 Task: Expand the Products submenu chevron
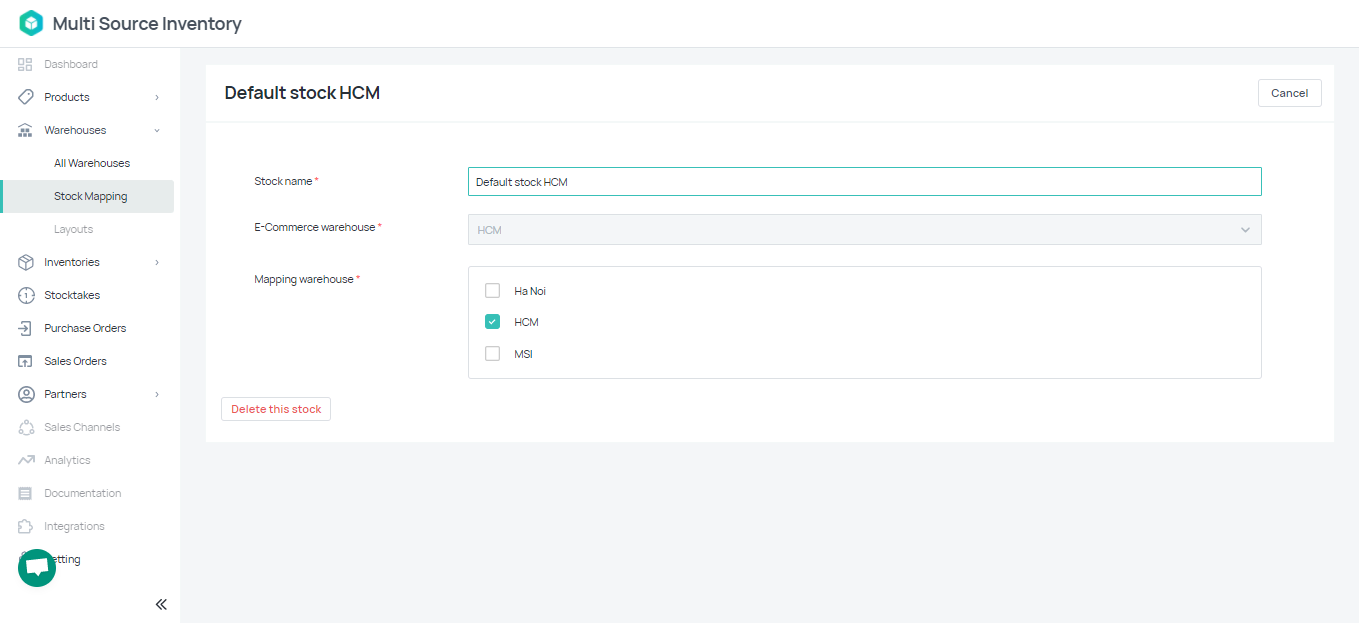(x=157, y=97)
